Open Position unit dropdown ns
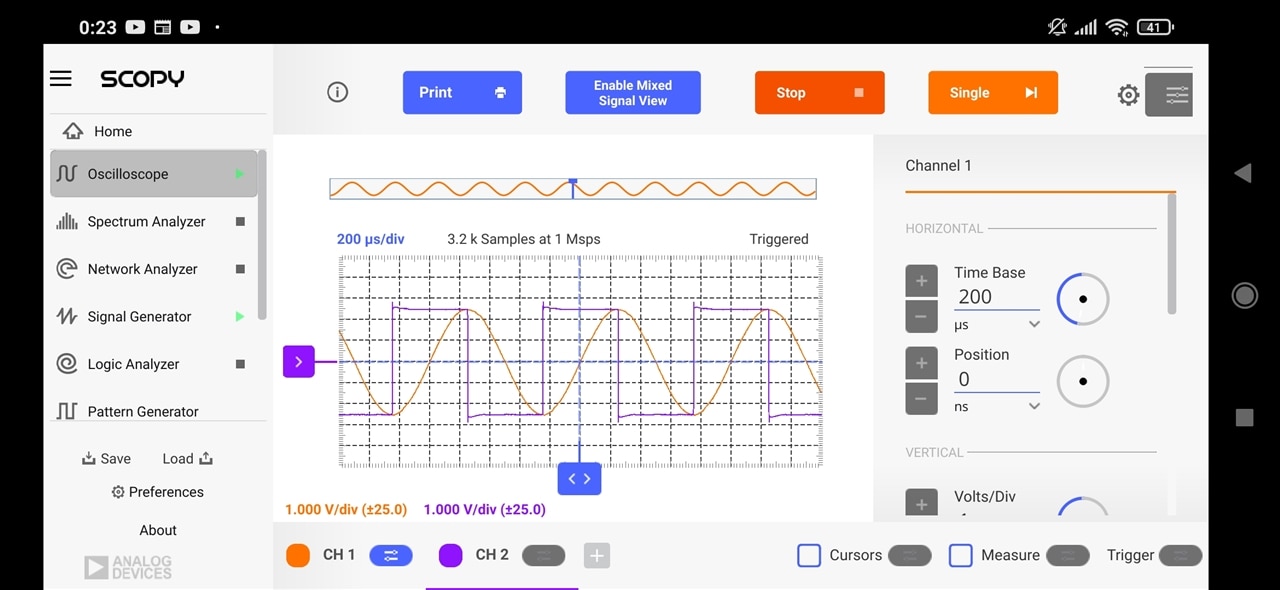This screenshot has width=1280, height=590. pos(996,407)
